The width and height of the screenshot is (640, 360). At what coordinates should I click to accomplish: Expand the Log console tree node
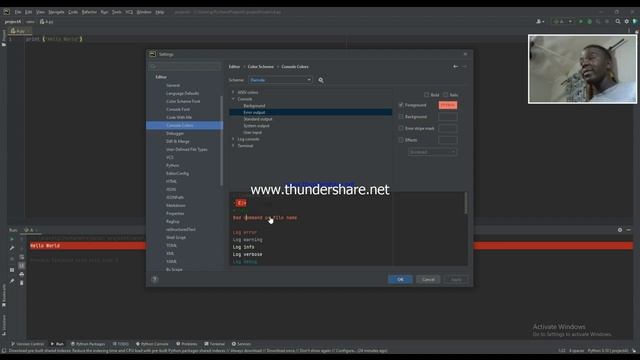233,139
